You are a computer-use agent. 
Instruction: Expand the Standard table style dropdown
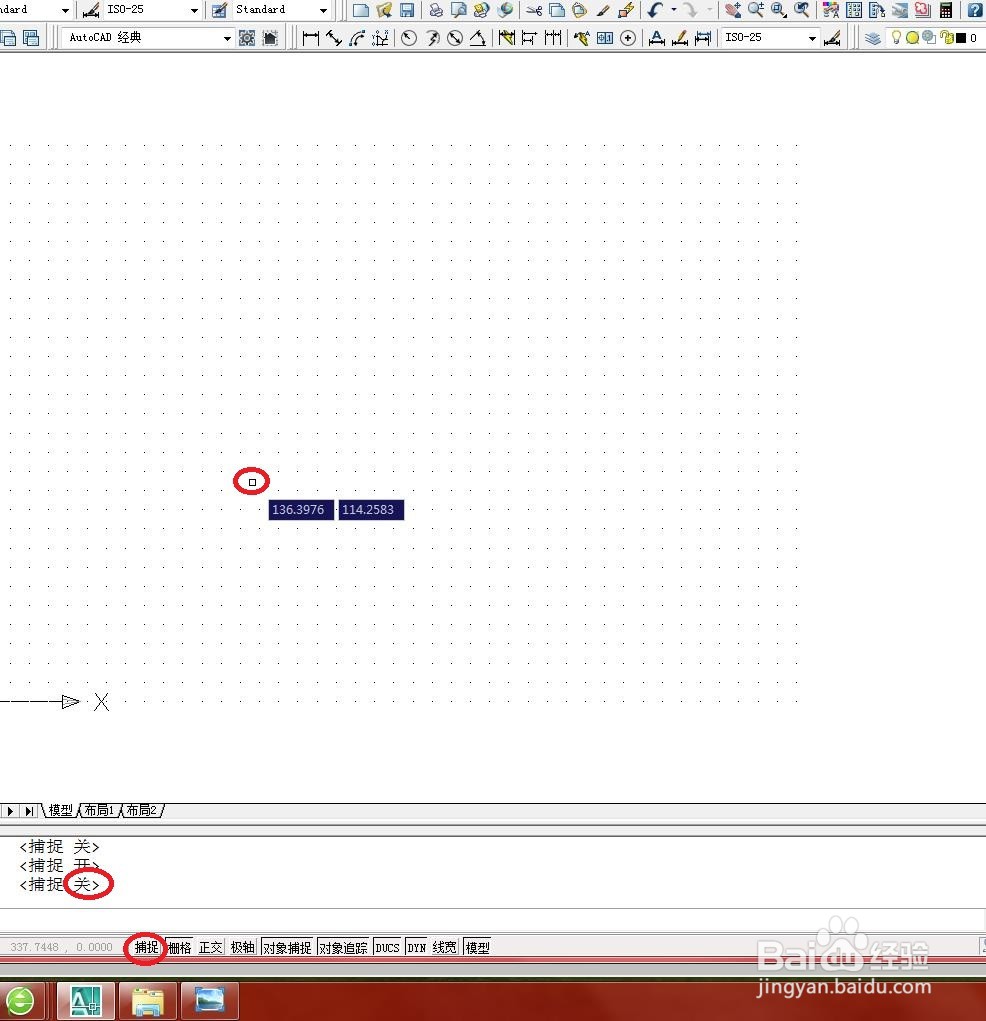tap(324, 10)
